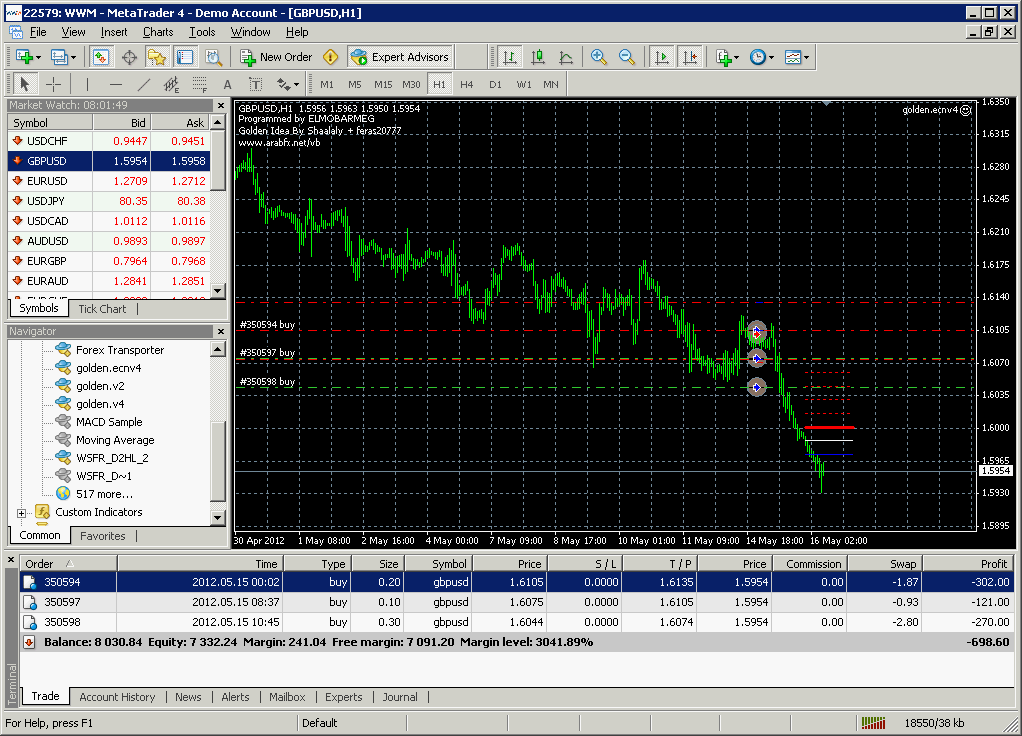Select the equidistant channel tool
The height and width of the screenshot is (736, 1022).
171,84
